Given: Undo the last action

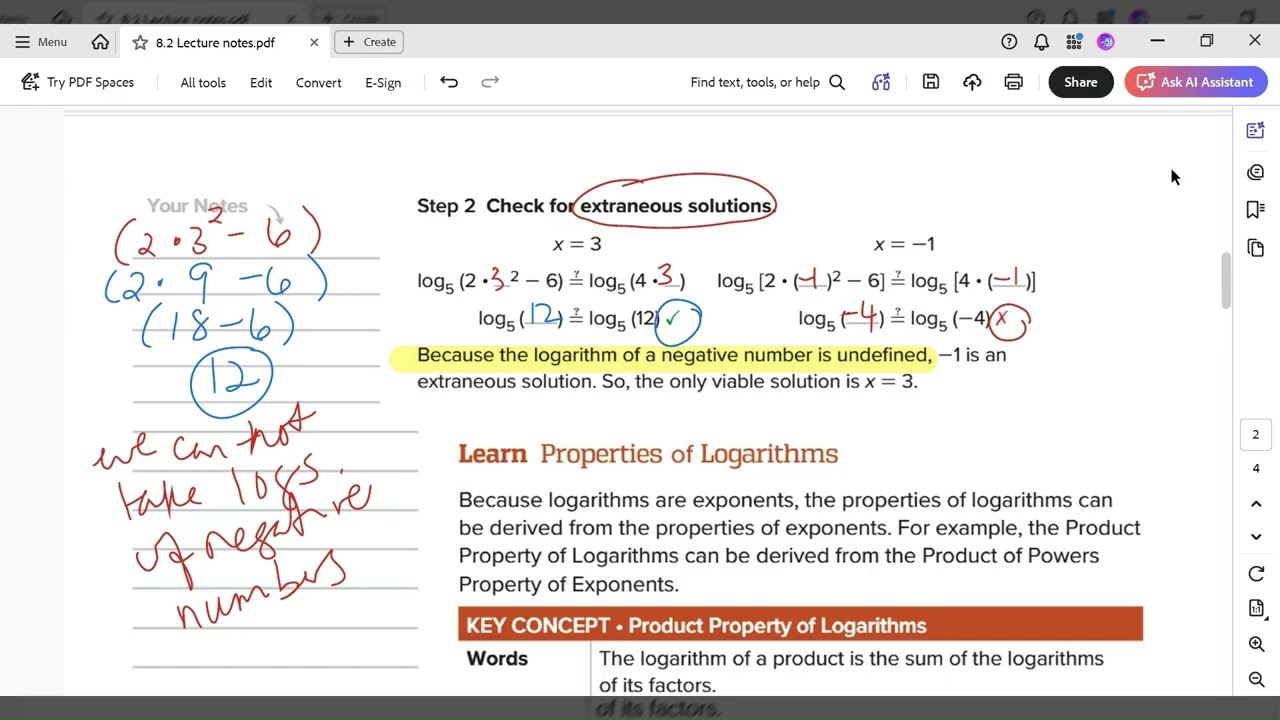Looking at the screenshot, I should pyautogui.click(x=449, y=82).
